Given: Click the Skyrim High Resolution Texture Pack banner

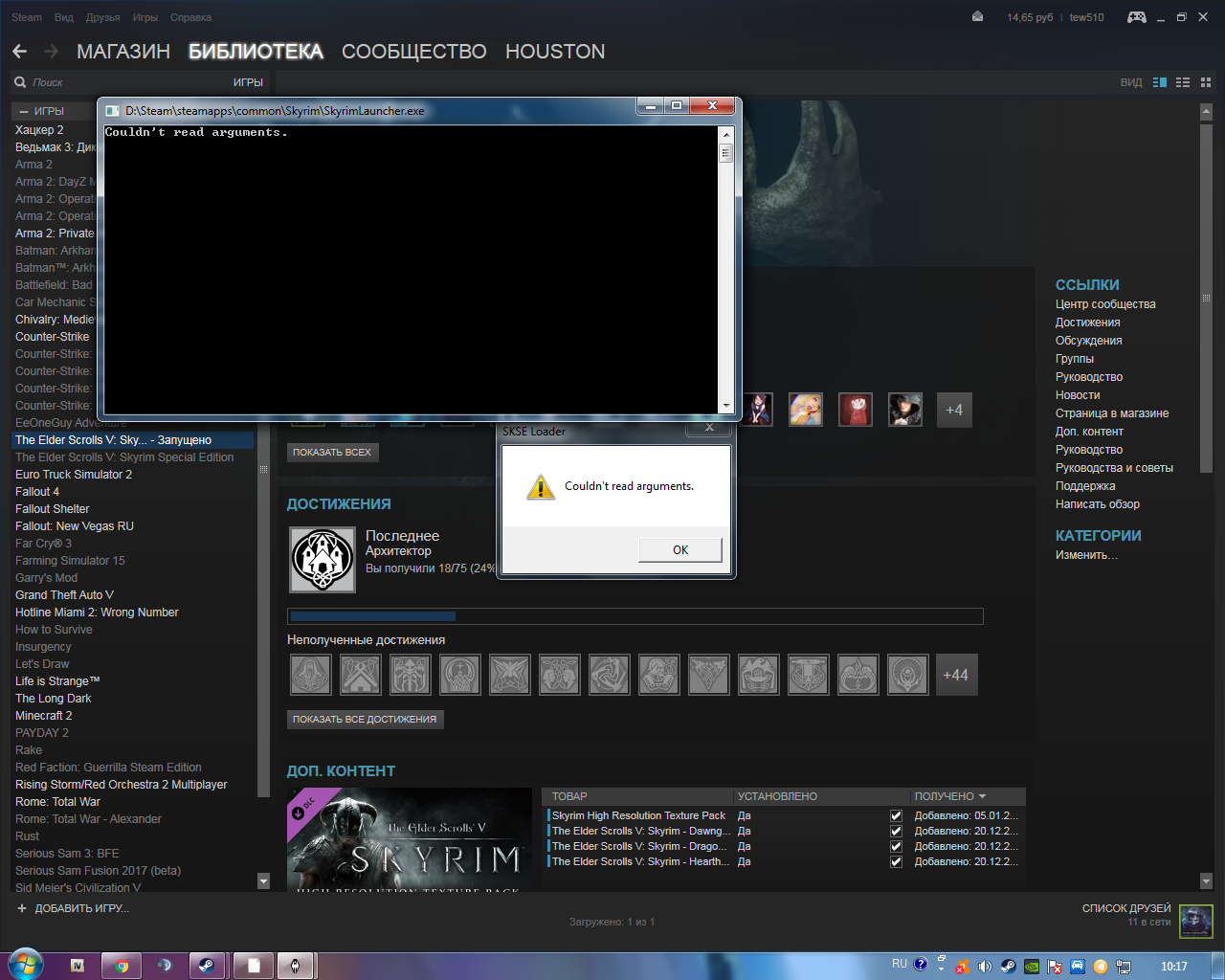Looking at the screenshot, I should point(410,840).
